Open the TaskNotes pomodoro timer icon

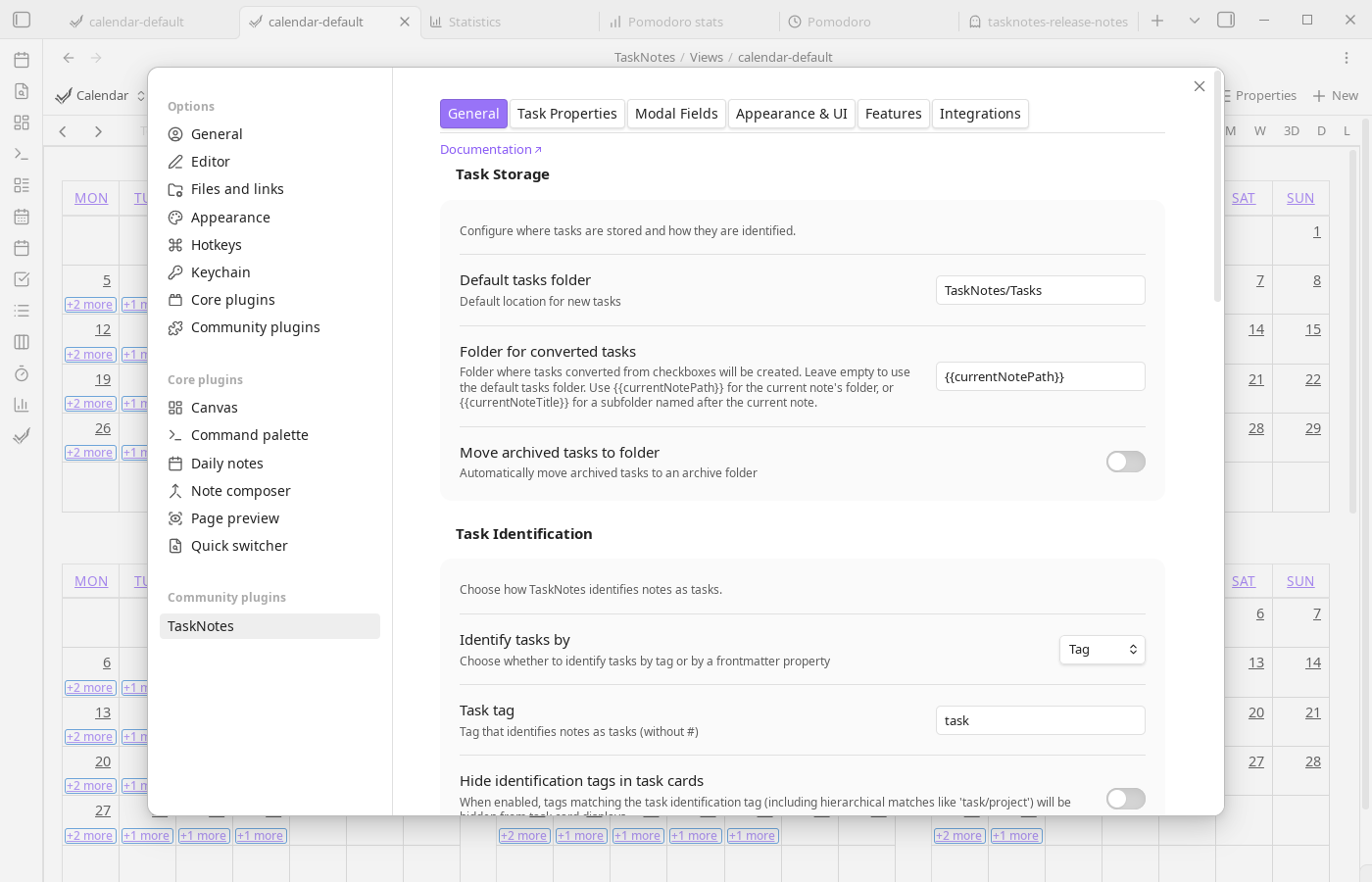22,373
